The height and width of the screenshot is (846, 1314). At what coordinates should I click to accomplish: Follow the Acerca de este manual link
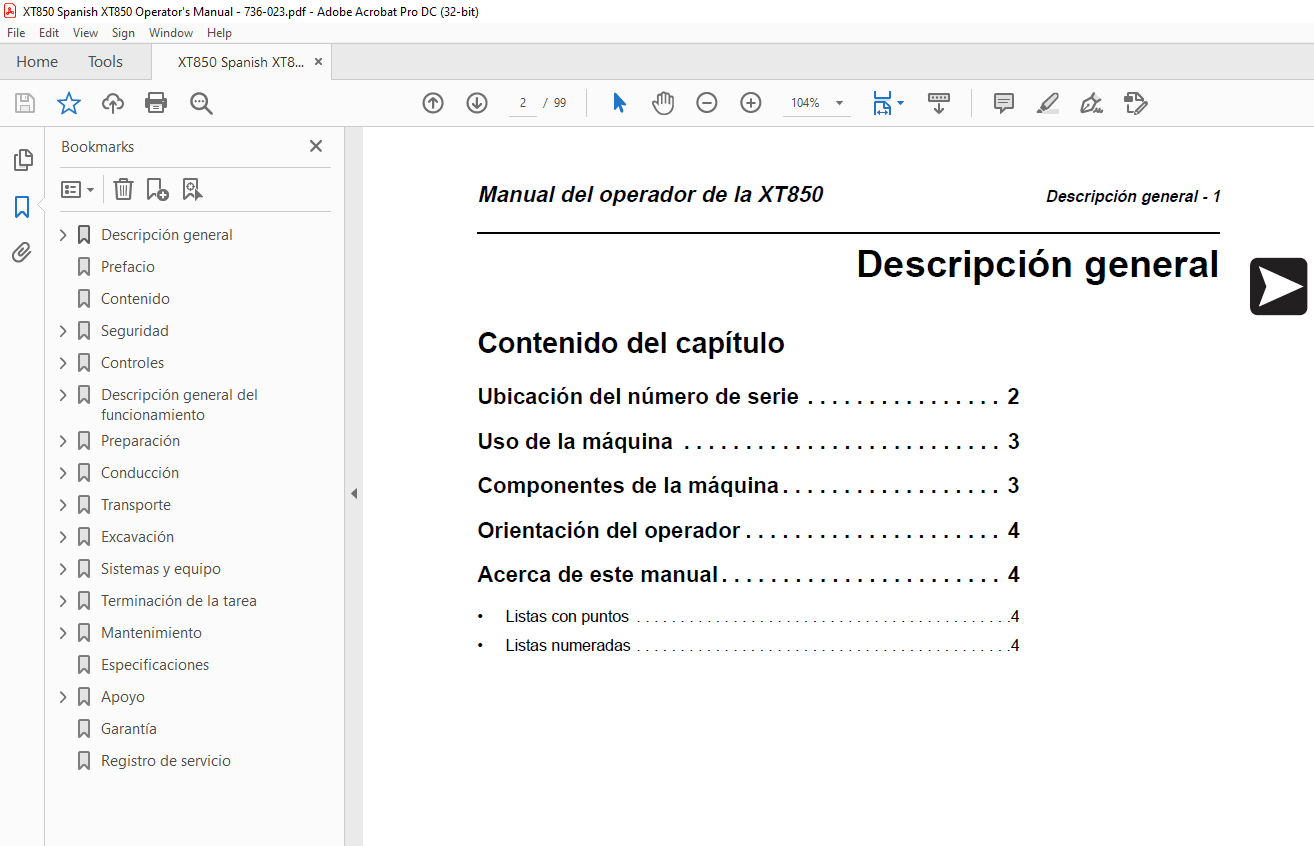point(748,575)
